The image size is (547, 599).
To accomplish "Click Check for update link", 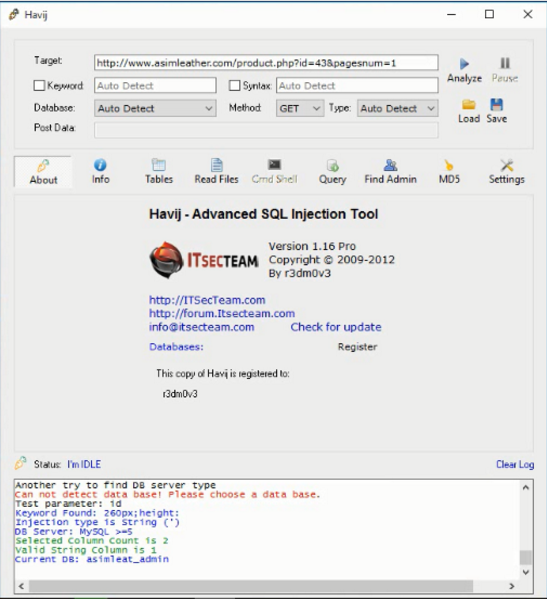I will [x=336, y=327].
